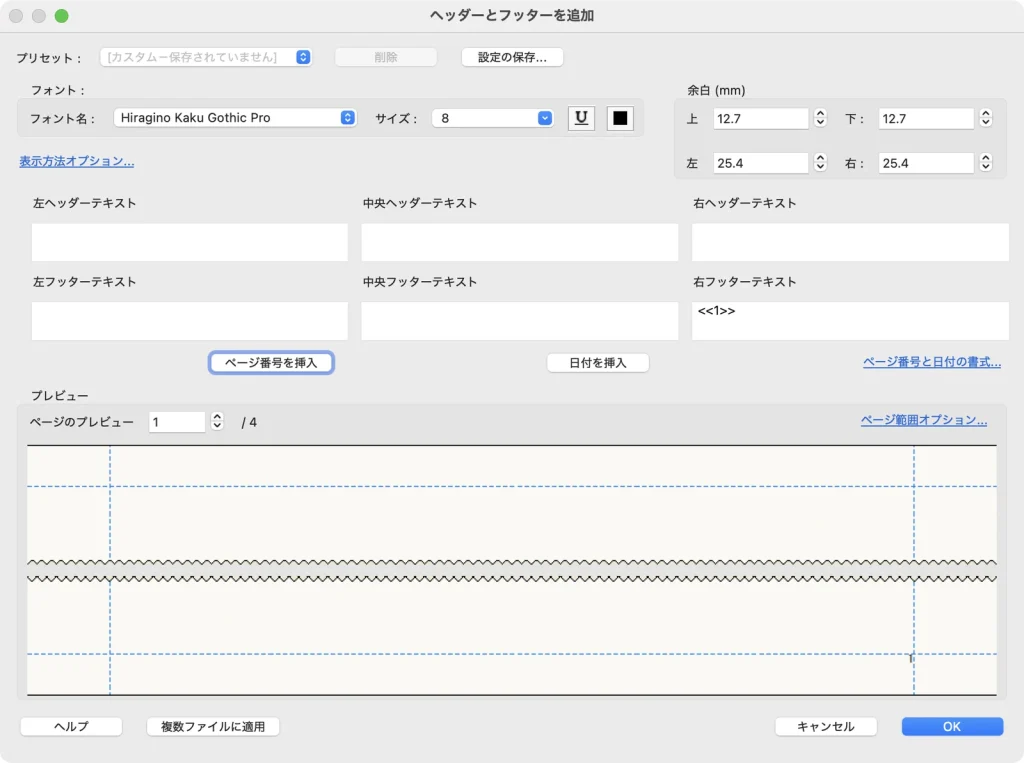The image size is (1024, 763).
Task: Adjust the page preview stepper
Action: coord(217,421)
